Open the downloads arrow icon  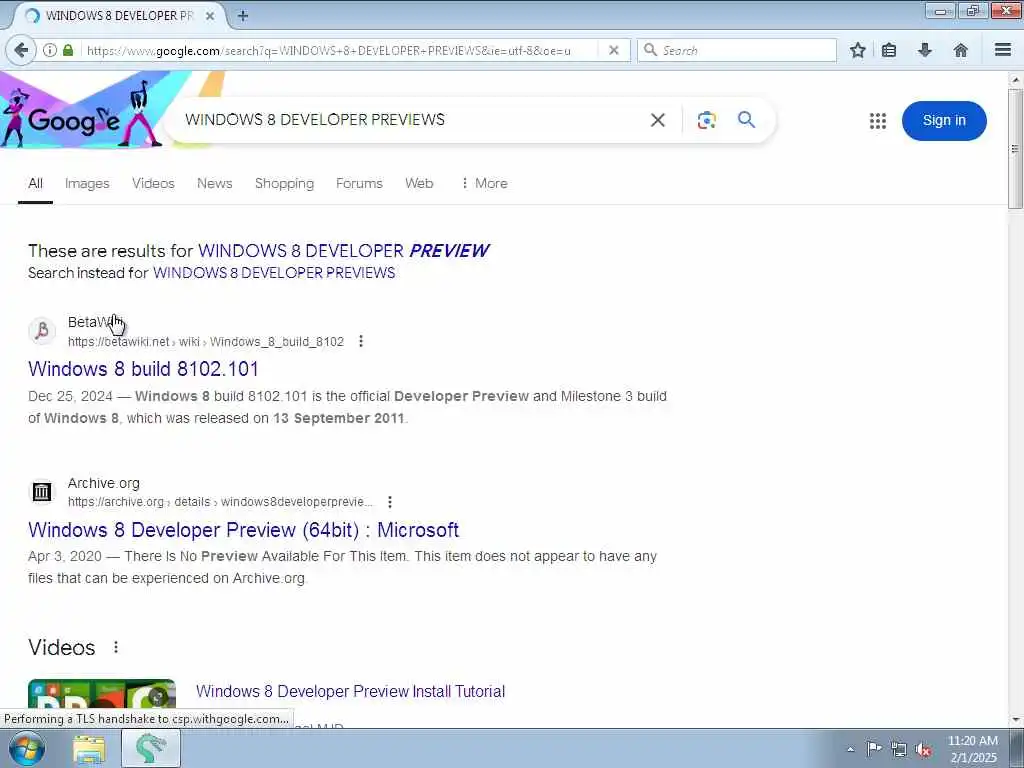coord(924,50)
